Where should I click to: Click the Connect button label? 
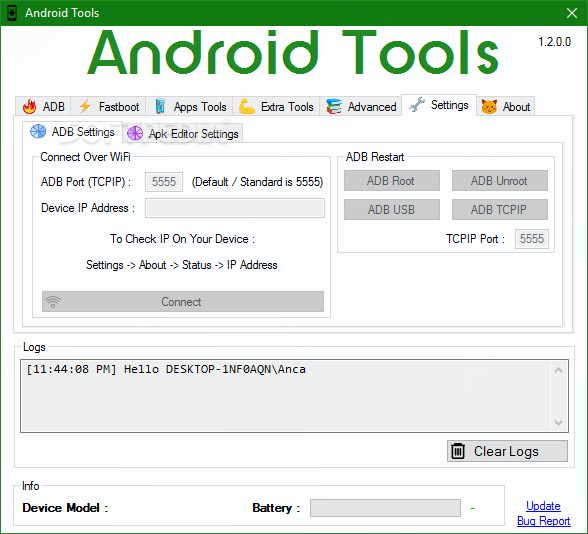coord(181,302)
